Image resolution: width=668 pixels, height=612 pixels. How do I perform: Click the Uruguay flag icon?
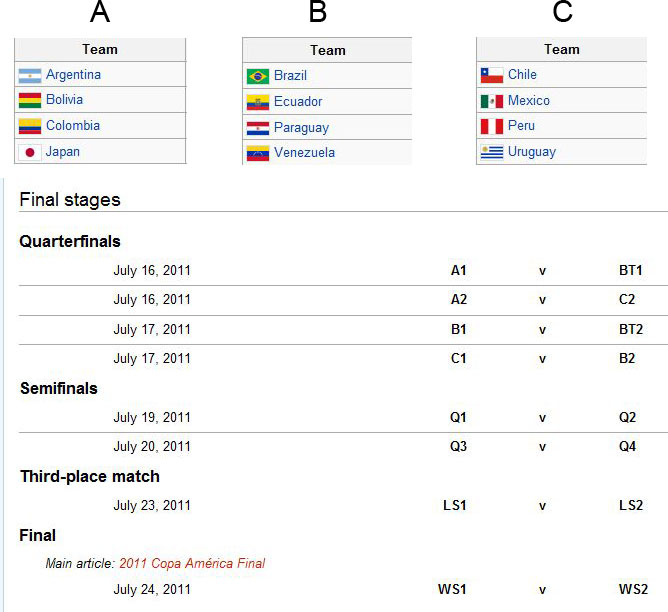click(492, 152)
